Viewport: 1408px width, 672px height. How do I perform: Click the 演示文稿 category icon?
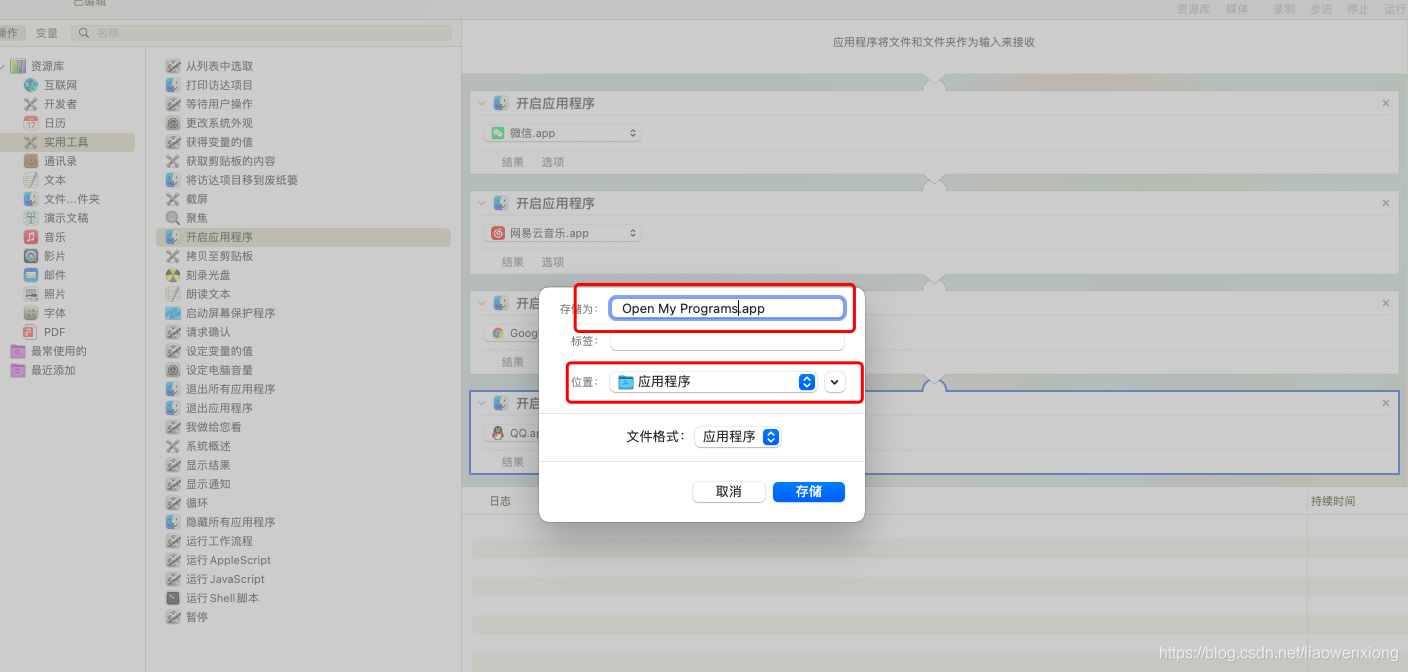click(31, 218)
